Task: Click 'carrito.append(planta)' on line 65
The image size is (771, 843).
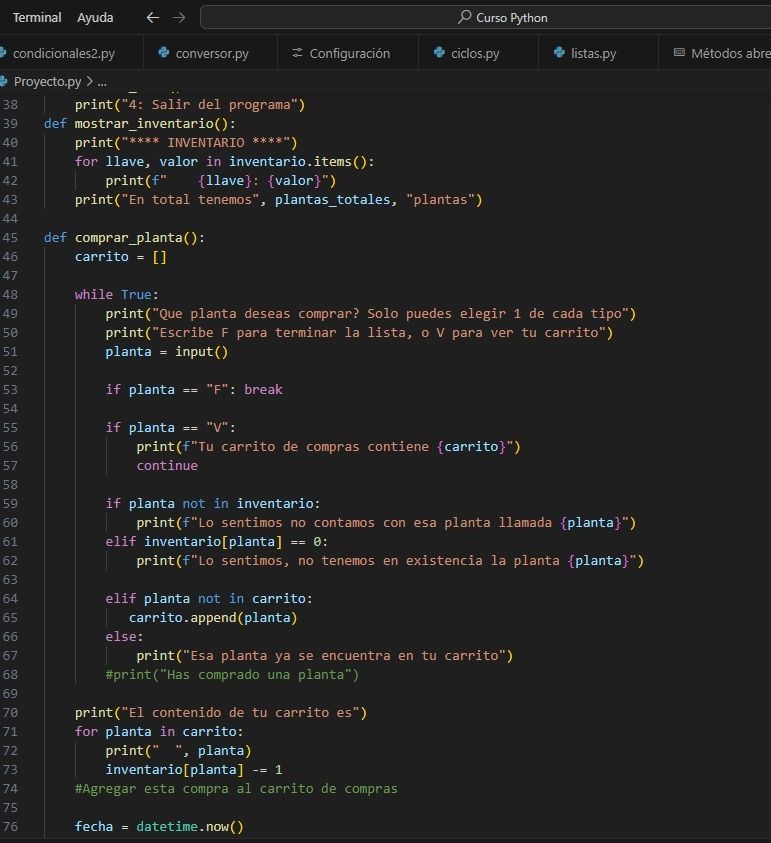Action: (213, 618)
